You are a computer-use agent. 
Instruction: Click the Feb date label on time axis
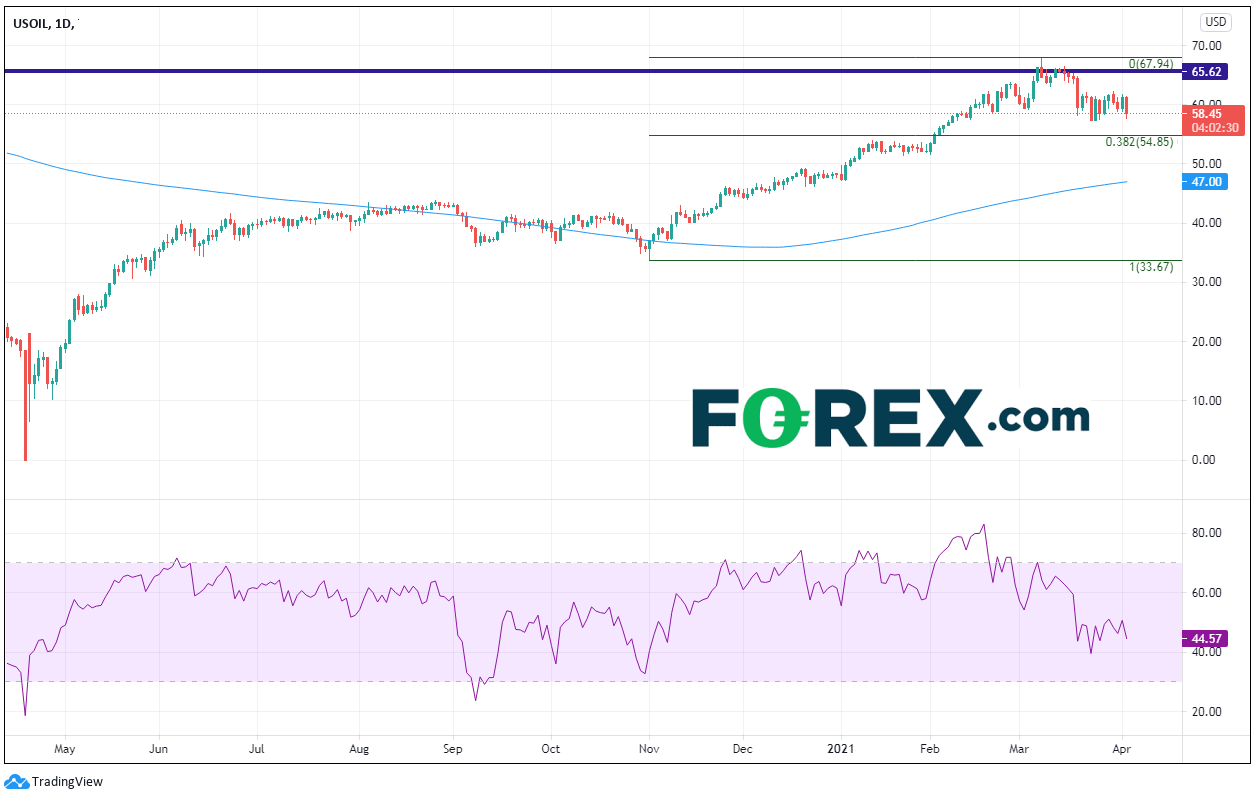929,747
